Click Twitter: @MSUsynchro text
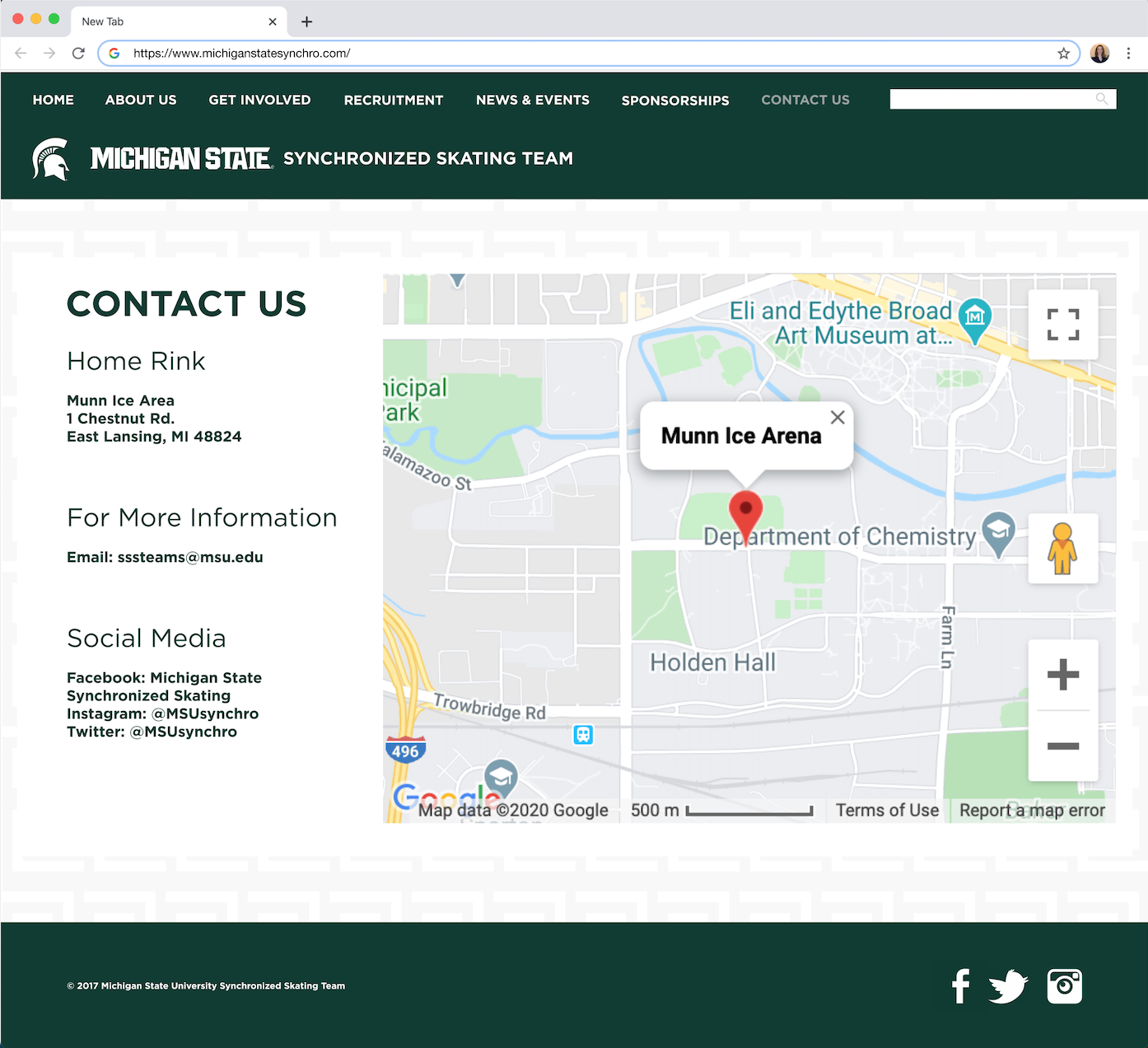Image resolution: width=1148 pixels, height=1048 pixels. point(152,732)
